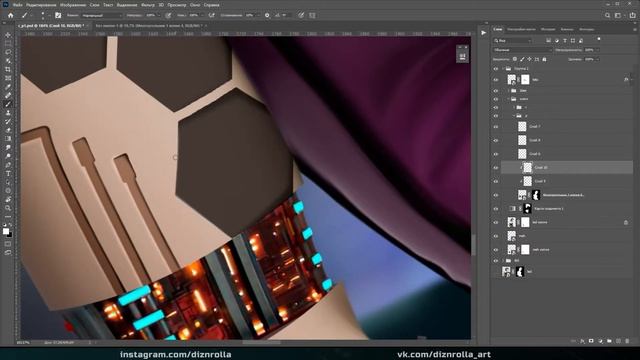Hide the Слой 8 layer
Image resolution: width=640 pixels, height=360 pixels.
(x=496, y=140)
